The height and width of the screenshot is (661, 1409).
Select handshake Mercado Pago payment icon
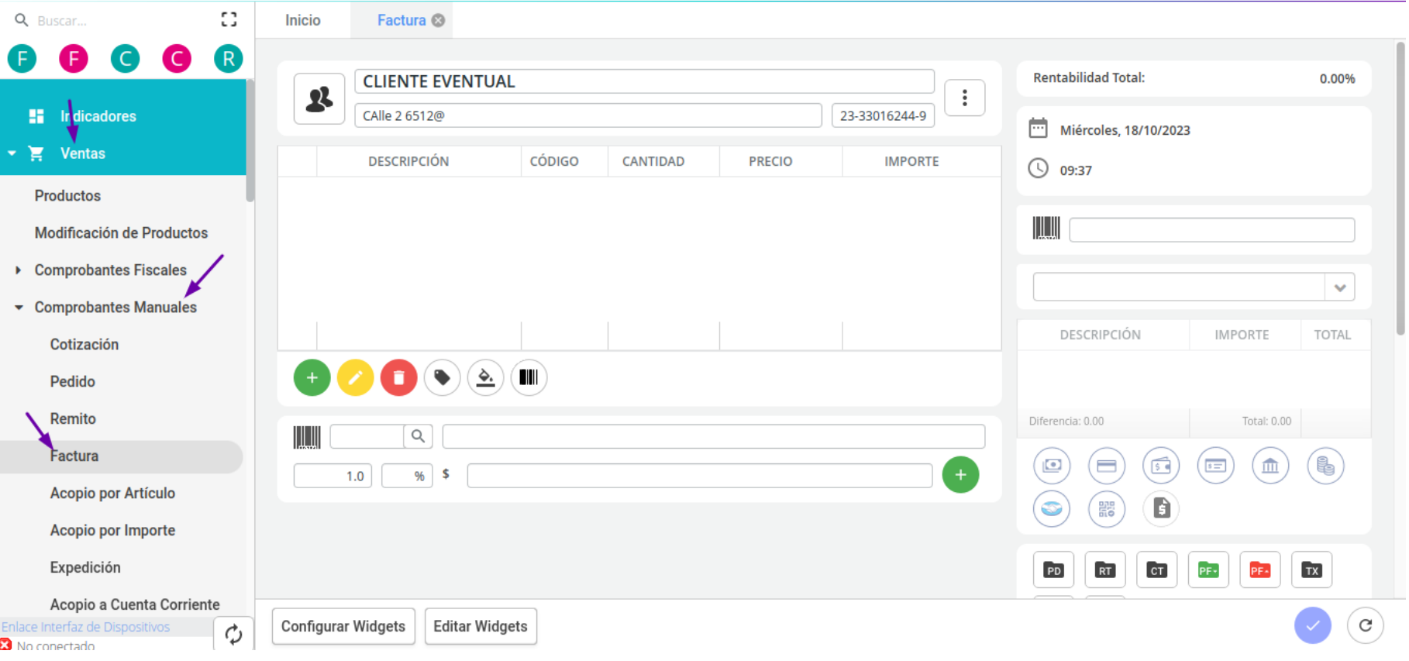pos(1051,509)
